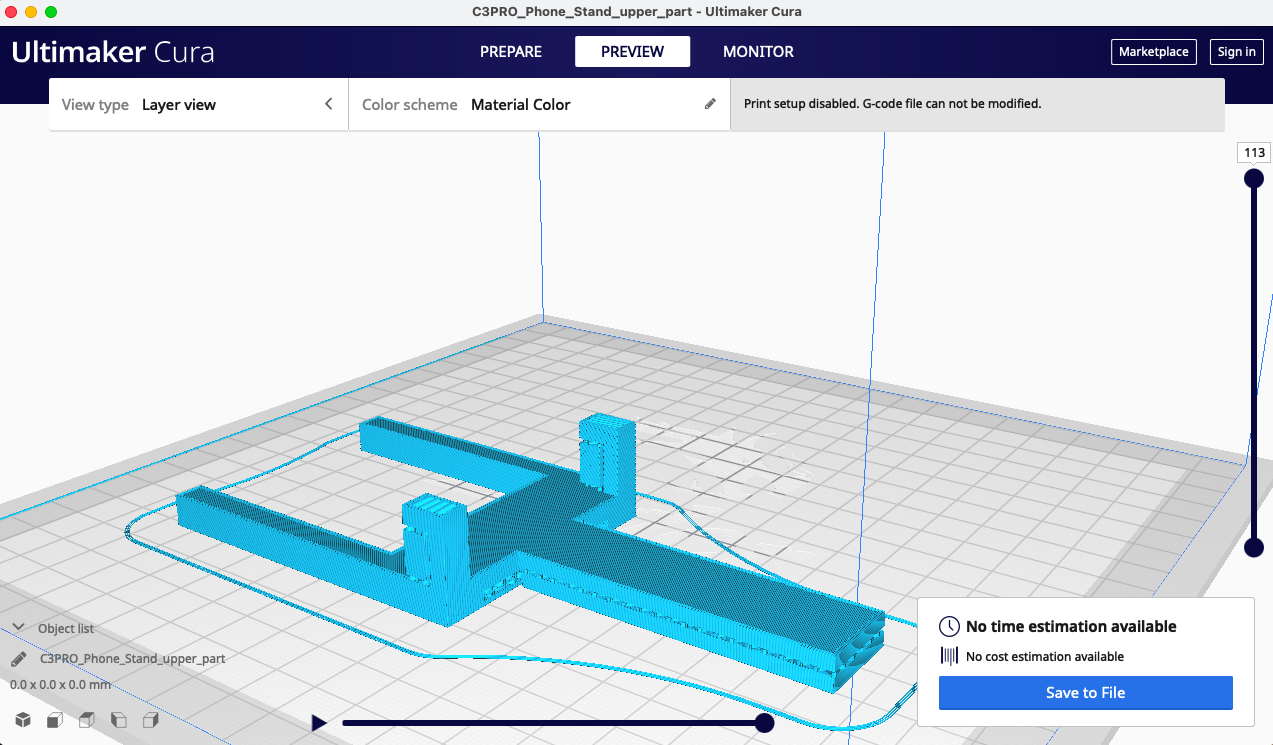The height and width of the screenshot is (745, 1273).
Task: Click the lower handle of layer slider
Action: [x=1253, y=547]
